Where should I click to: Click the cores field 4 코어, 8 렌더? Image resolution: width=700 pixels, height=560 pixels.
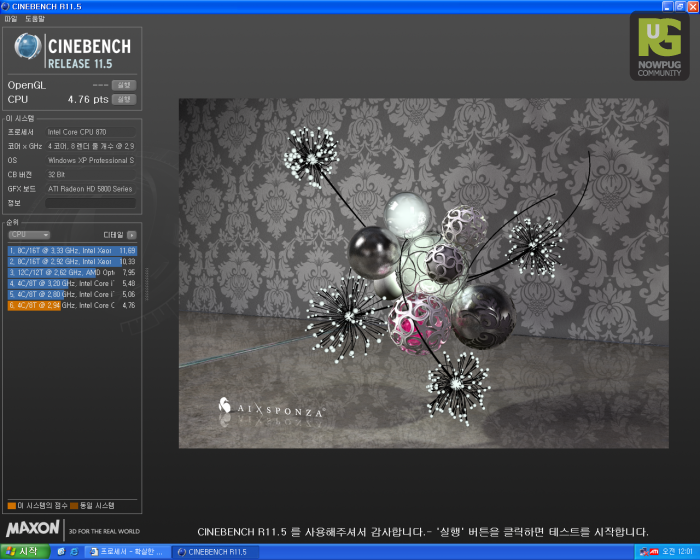coord(90,146)
